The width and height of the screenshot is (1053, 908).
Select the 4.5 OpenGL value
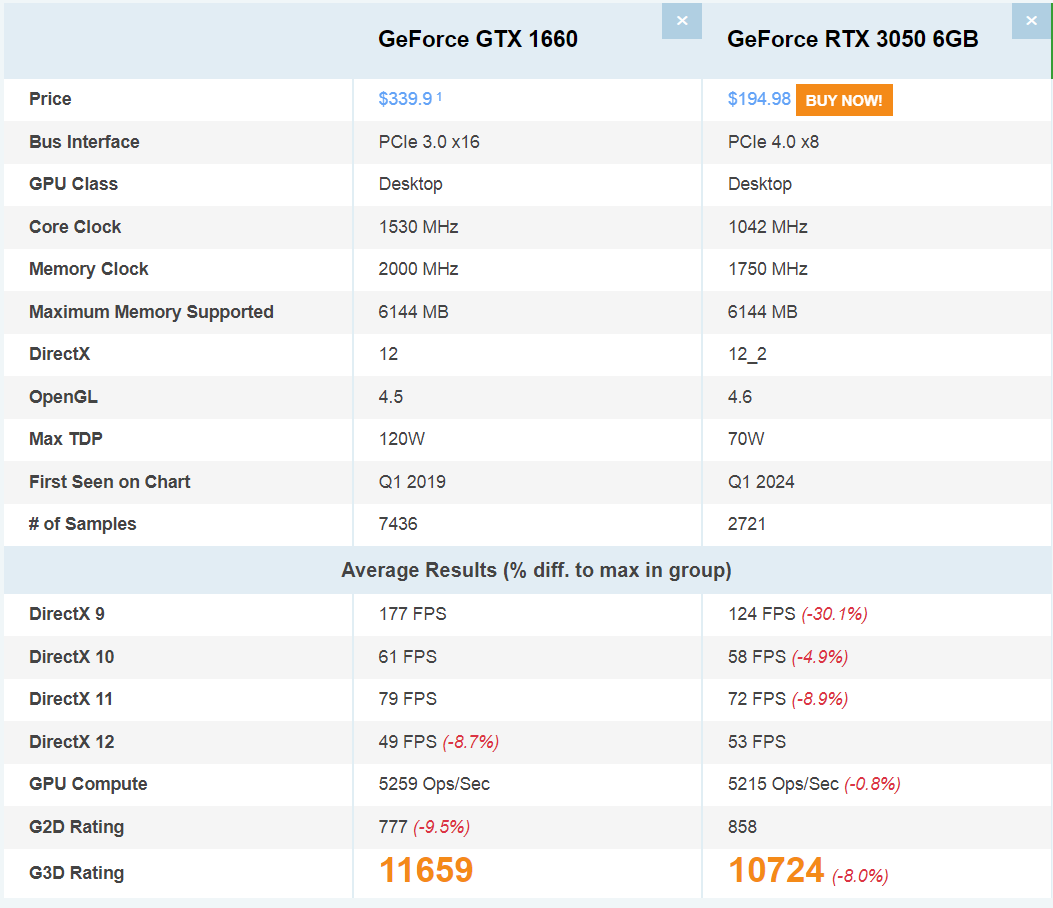391,397
